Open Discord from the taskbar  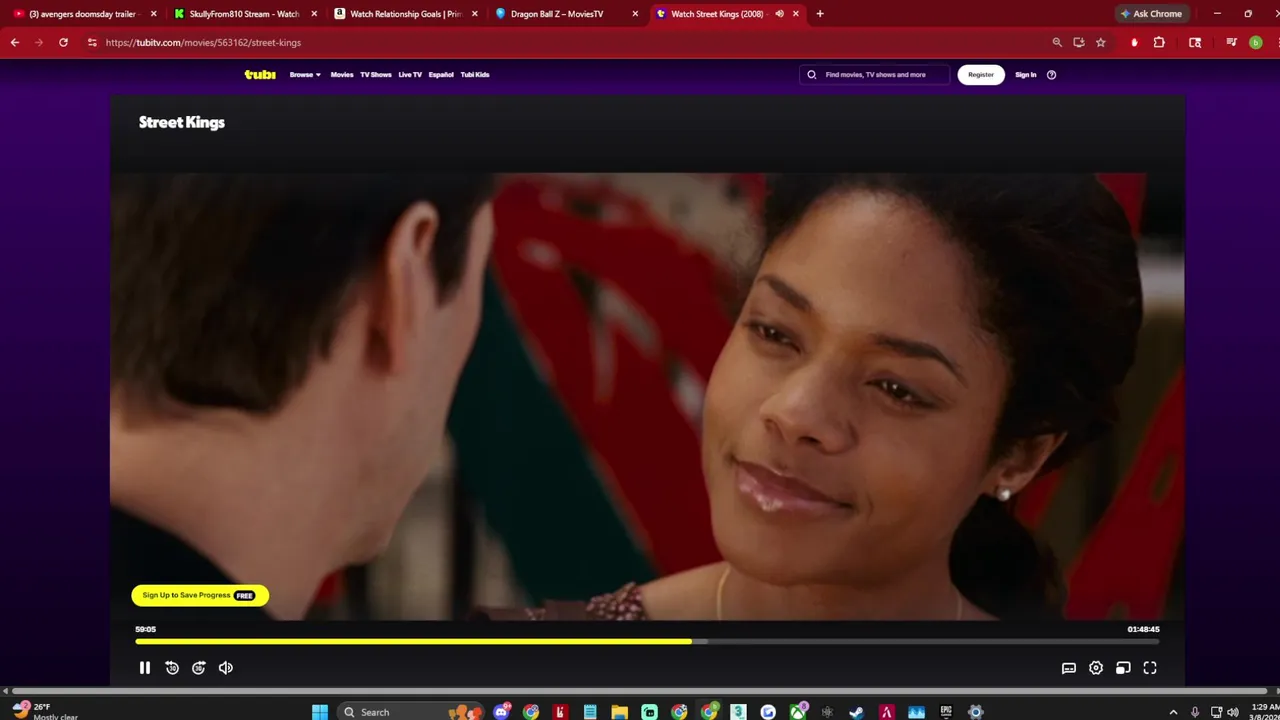[x=501, y=712]
